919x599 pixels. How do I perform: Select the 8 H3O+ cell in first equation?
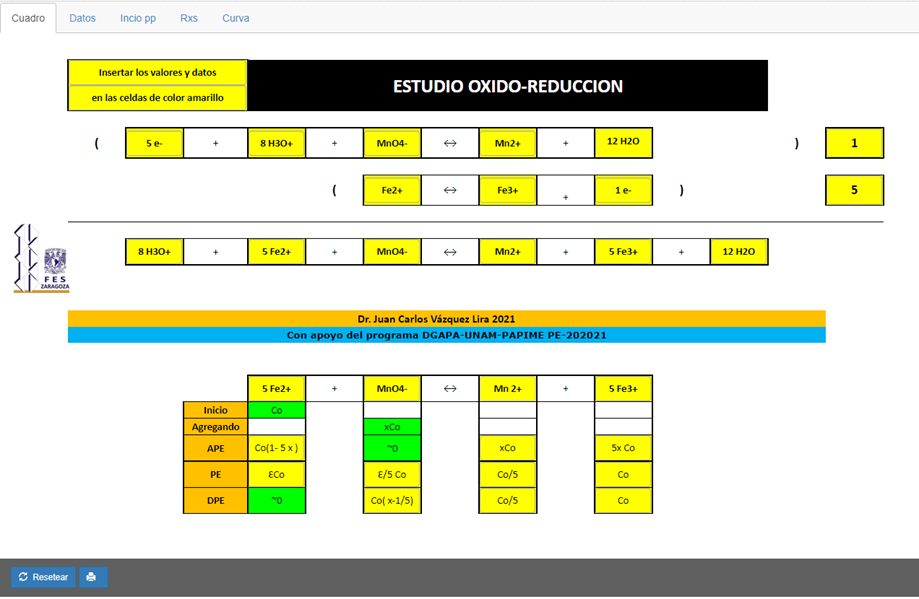pos(276,143)
